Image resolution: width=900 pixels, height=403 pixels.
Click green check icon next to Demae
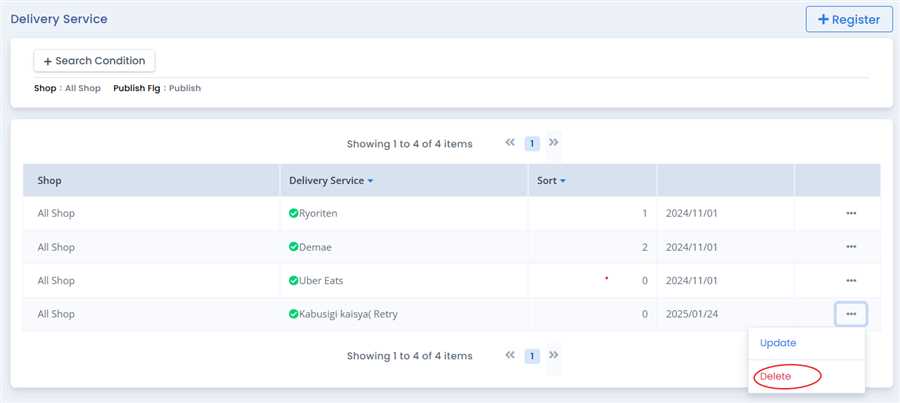click(294, 247)
